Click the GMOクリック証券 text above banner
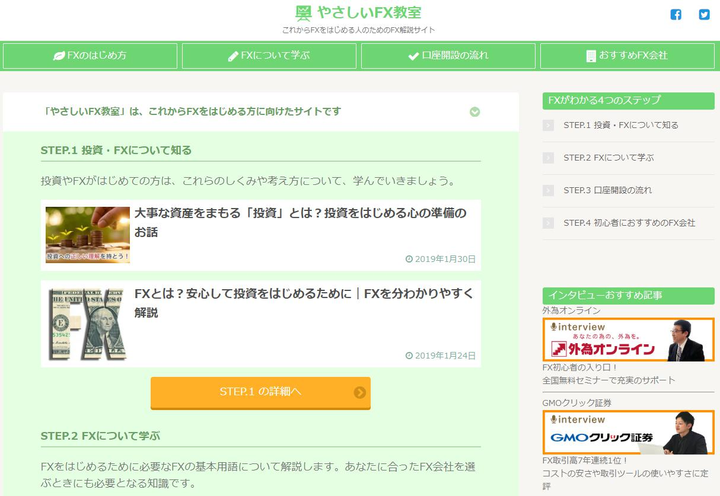The width and height of the screenshot is (720, 496). [x=577, y=403]
